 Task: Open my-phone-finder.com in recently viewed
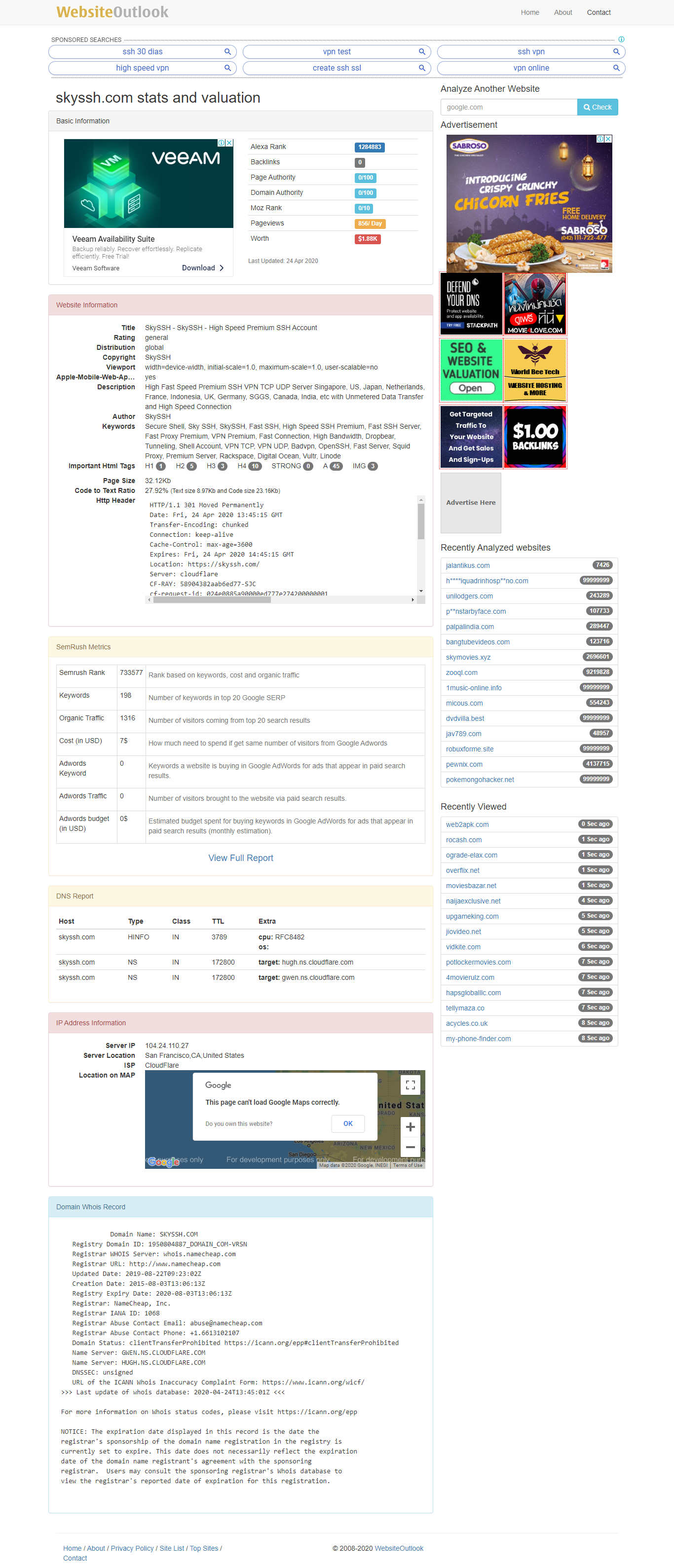[x=479, y=1039]
